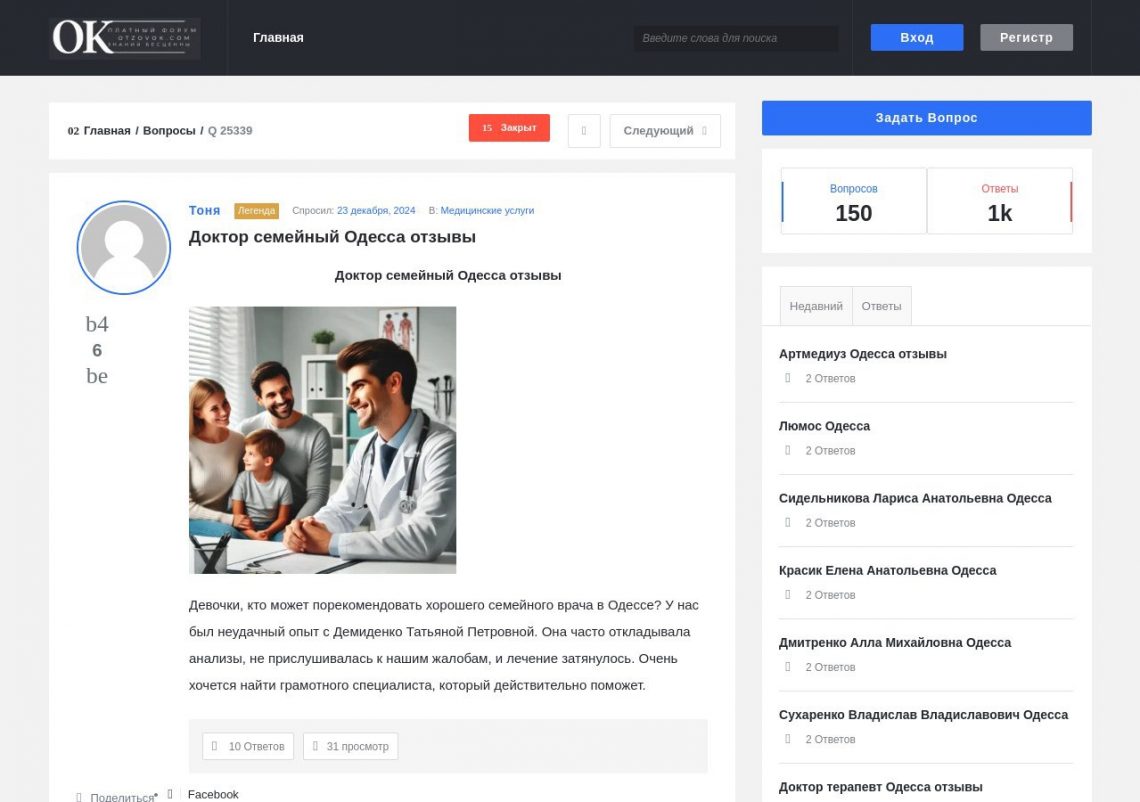The image size is (1140, 802).
Task: Click the Q 25339 breadcrumb text
Action: [230, 131]
